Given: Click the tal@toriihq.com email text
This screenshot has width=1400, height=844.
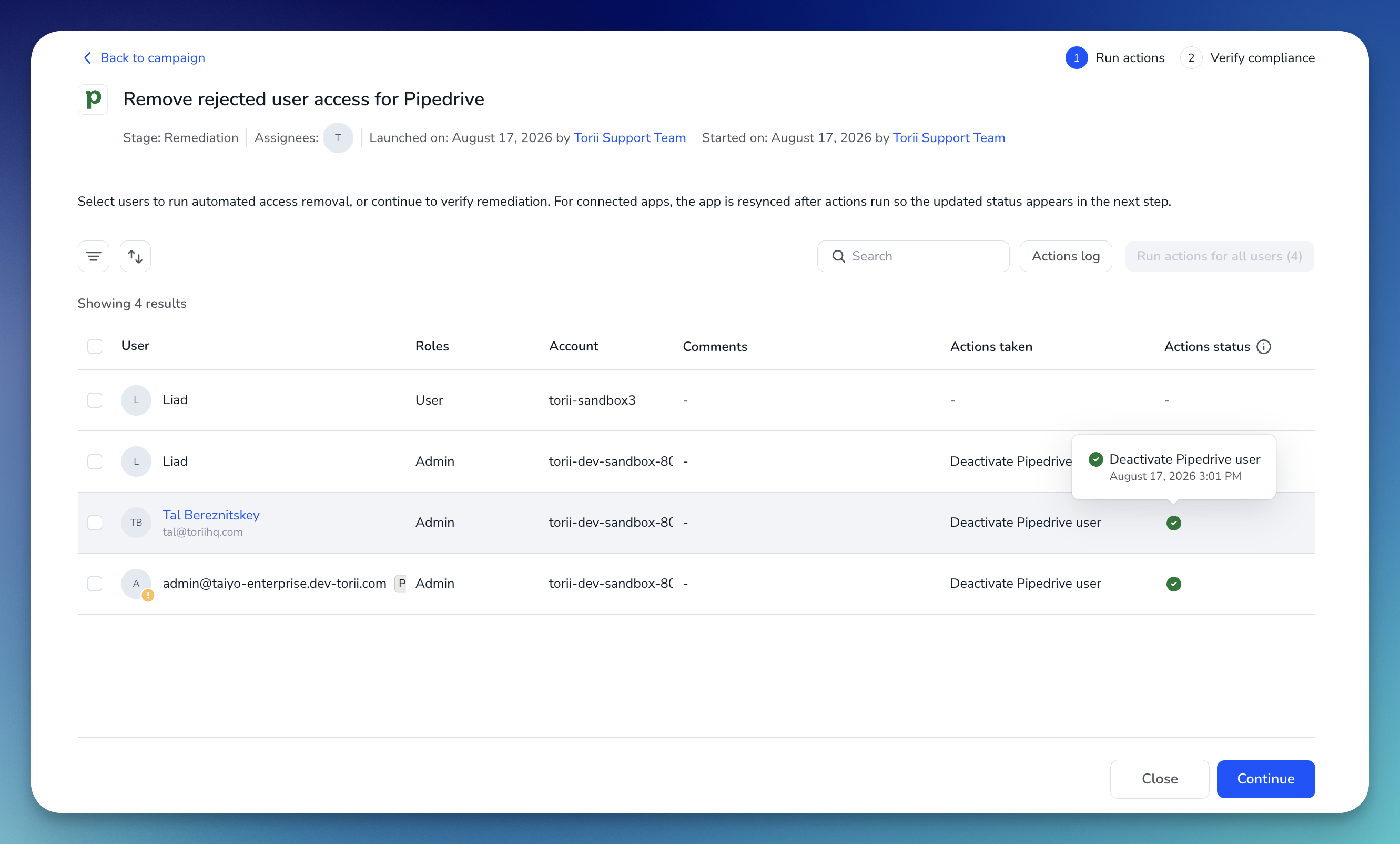Looking at the screenshot, I should [202, 532].
